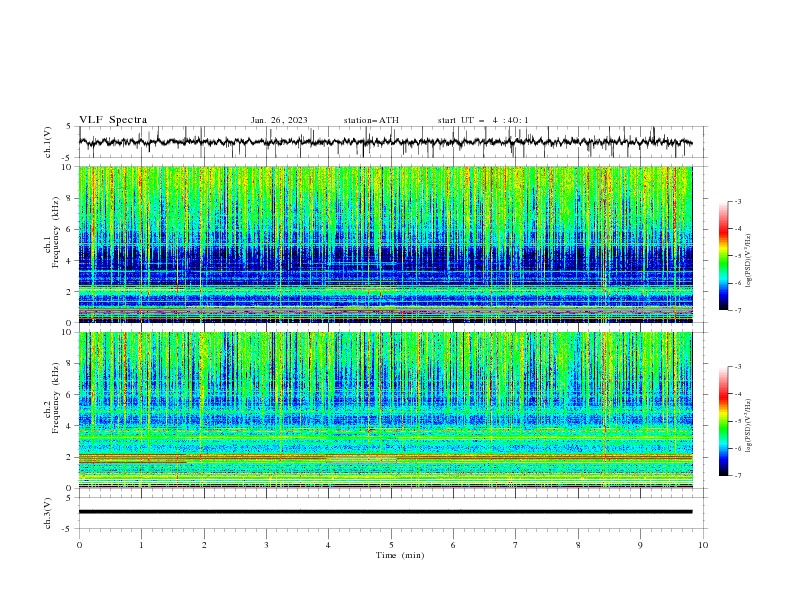
Task: Click the time axis tick label "9"
Action: point(640,545)
